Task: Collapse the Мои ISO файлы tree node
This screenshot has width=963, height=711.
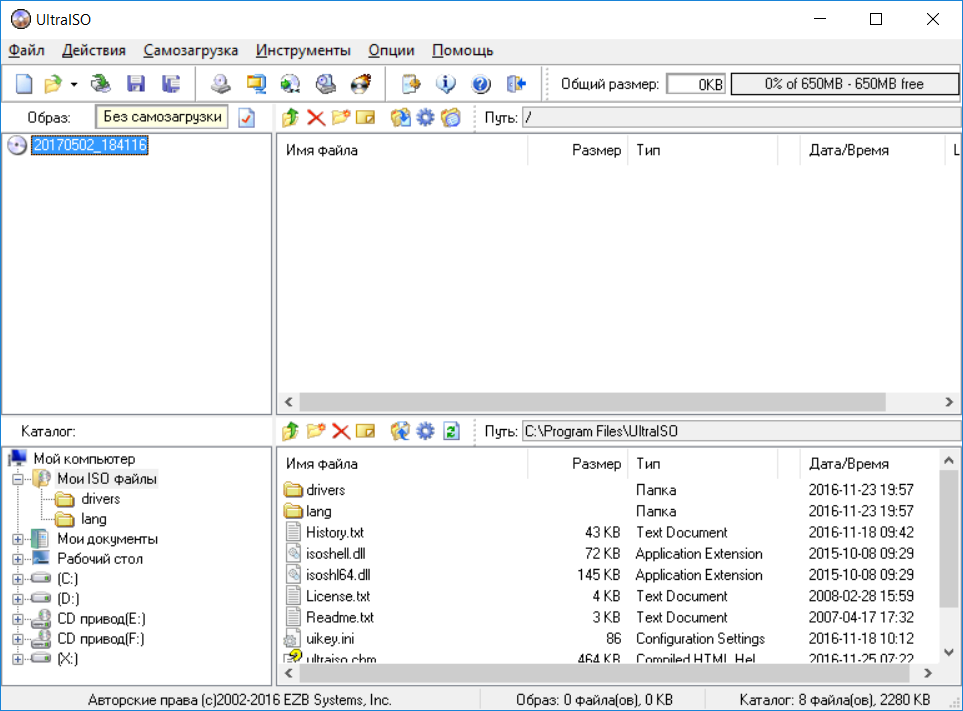Action: (x=17, y=479)
